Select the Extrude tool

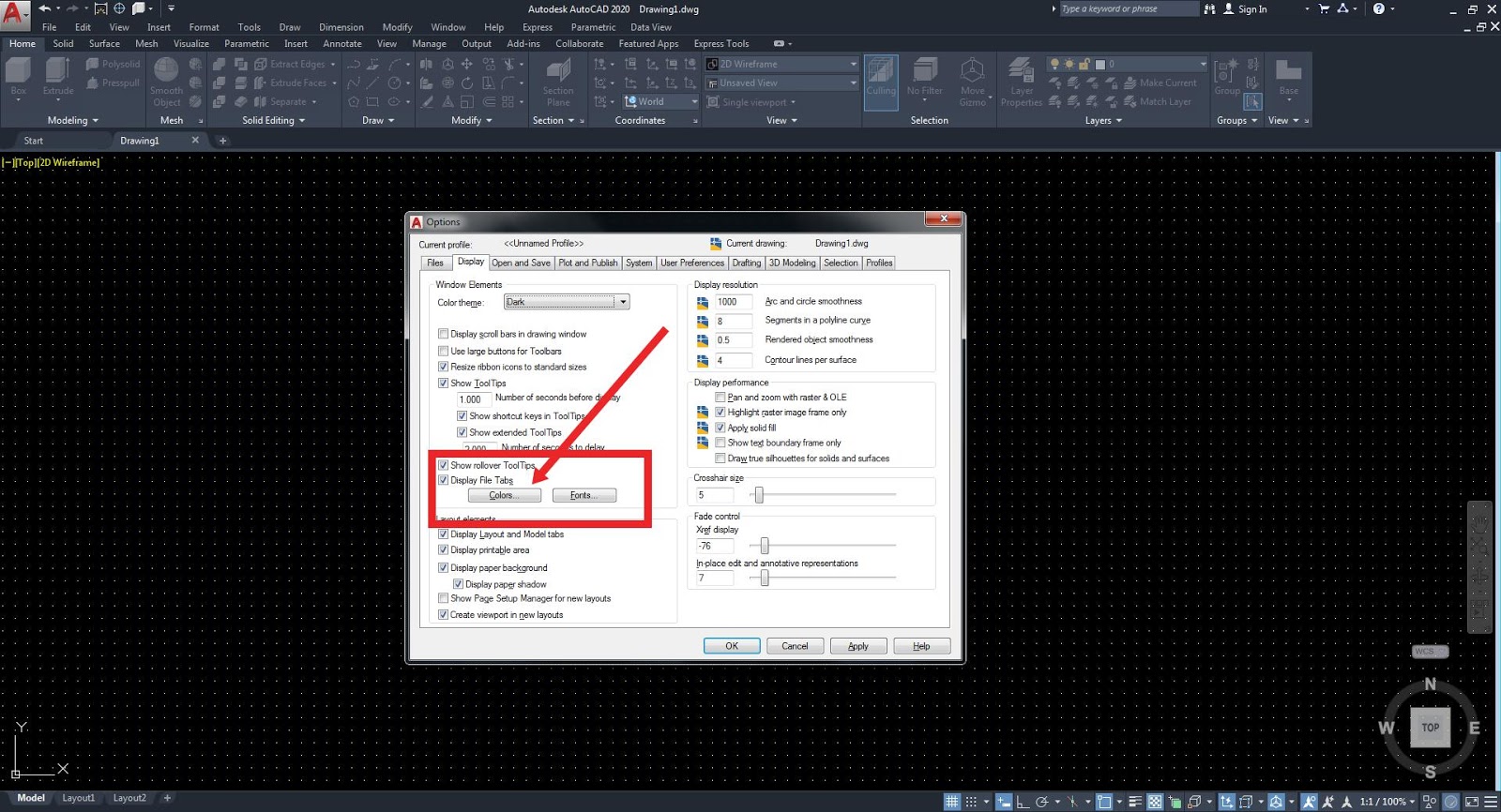pos(58,77)
